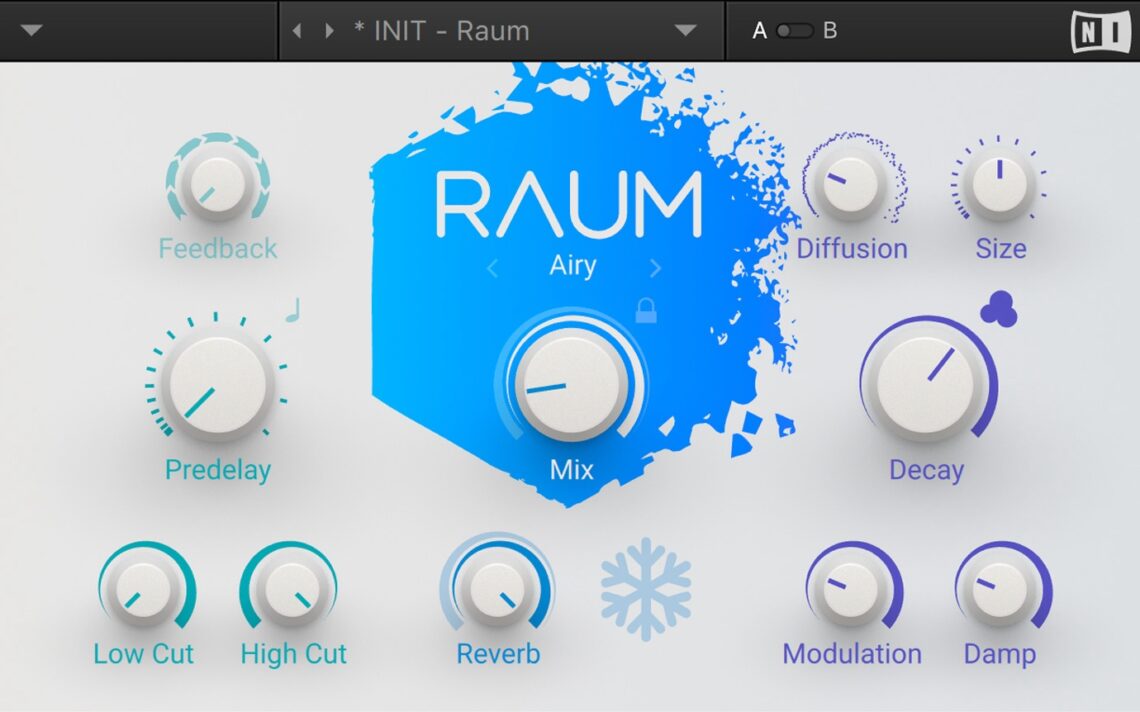
Task: Expand the right chevron beside Airy
Action: pyautogui.click(x=656, y=267)
